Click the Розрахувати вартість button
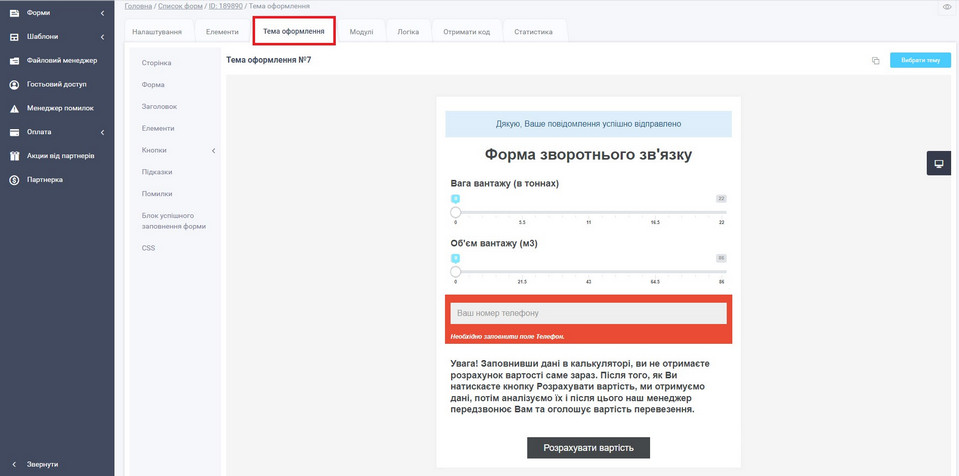This screenshot has width=959, height=476. pyautogui.click(x=588, y=448)
